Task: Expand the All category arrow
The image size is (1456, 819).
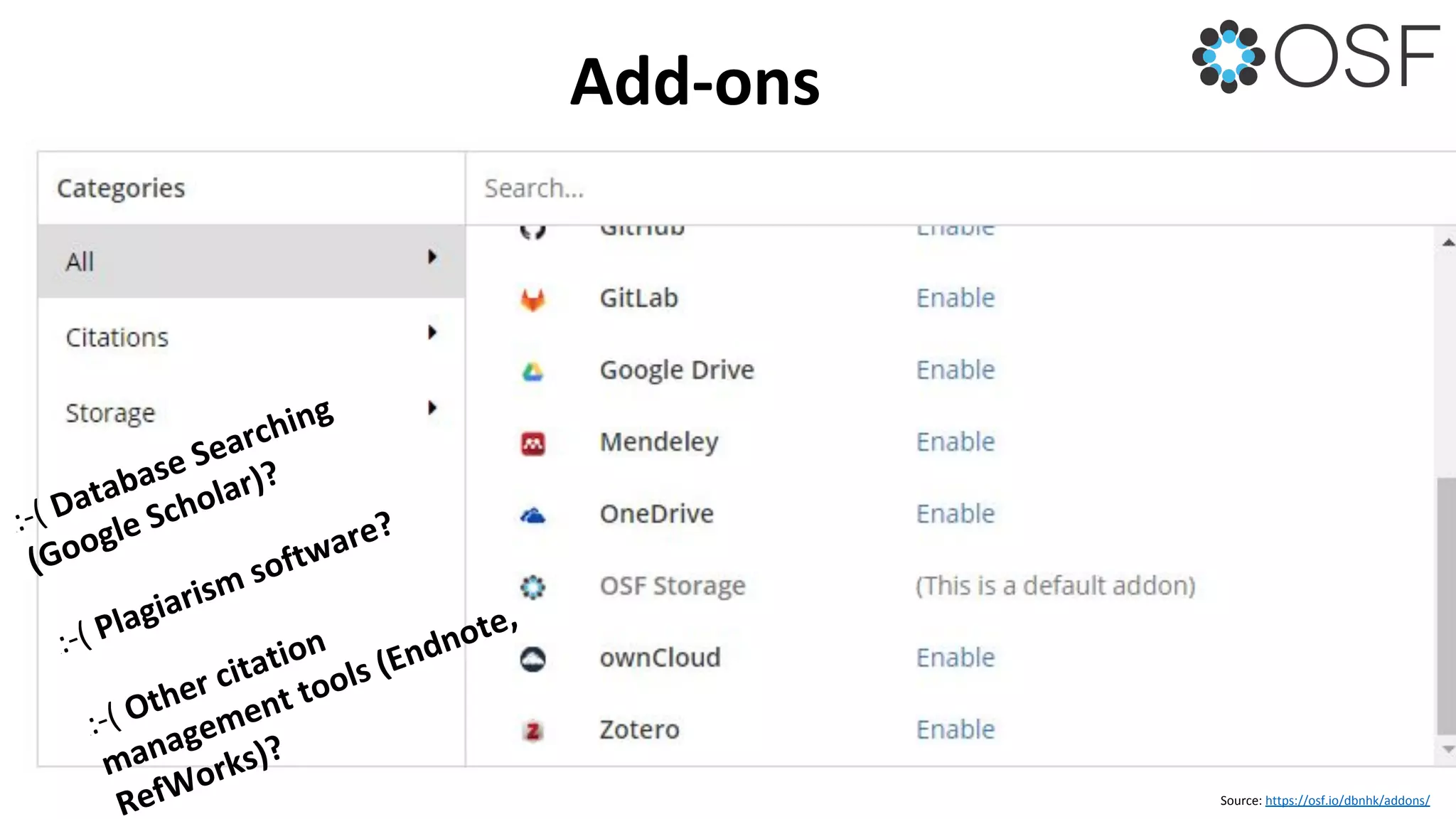Action: (432, 257)
